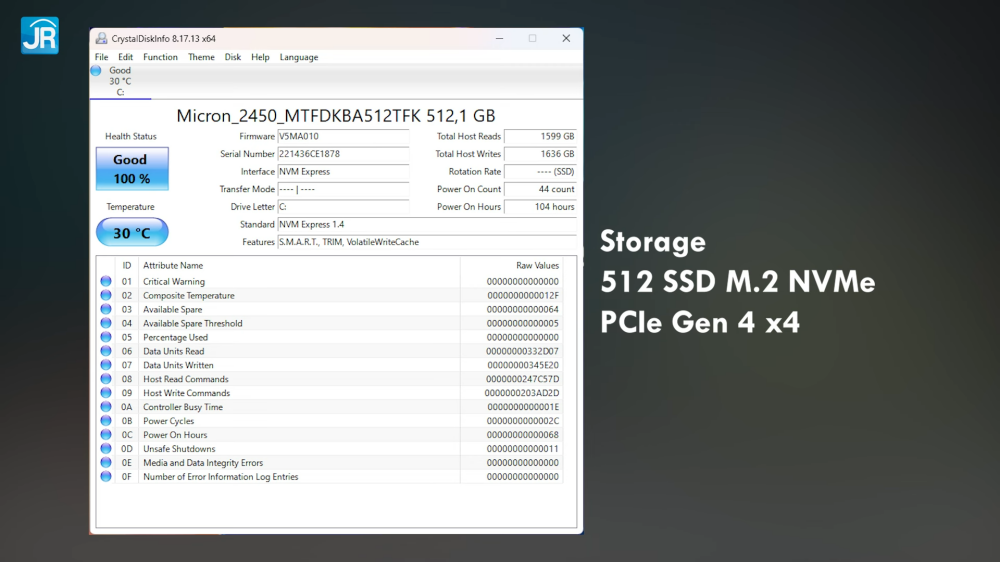Open the Edit menu
1000x562 pixels.
pyautogui.click(x=126, y=57)
